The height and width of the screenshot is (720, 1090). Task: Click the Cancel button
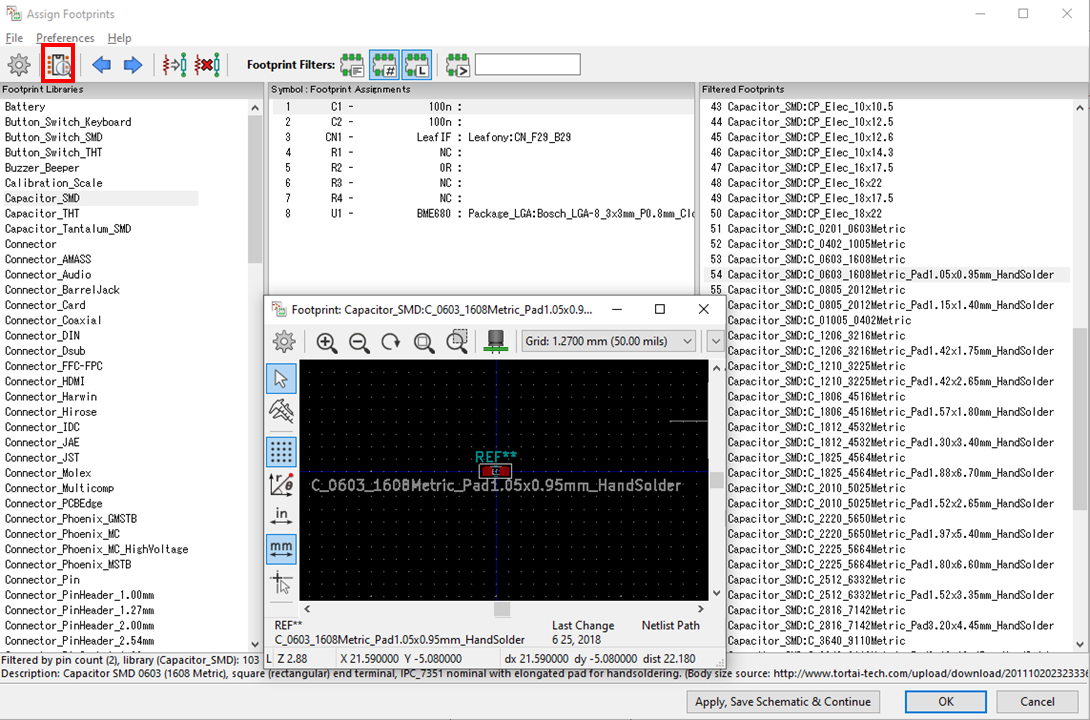[x=1037, y=702]
